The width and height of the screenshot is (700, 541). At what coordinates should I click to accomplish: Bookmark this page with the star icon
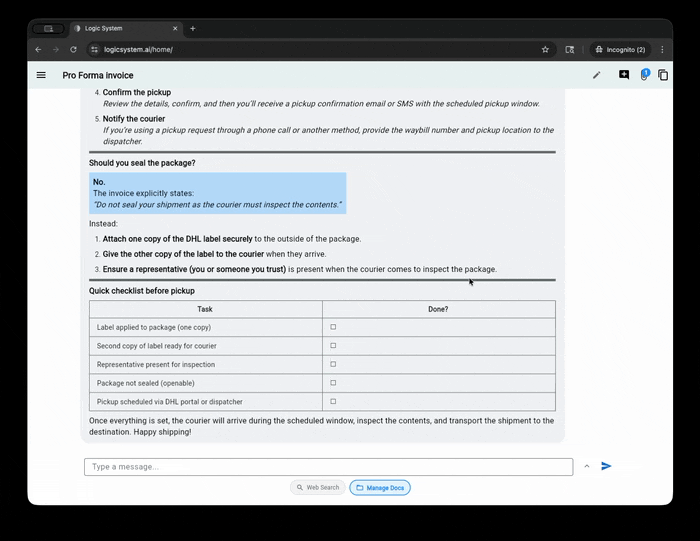pyautogui.click(x=545, y=49)
